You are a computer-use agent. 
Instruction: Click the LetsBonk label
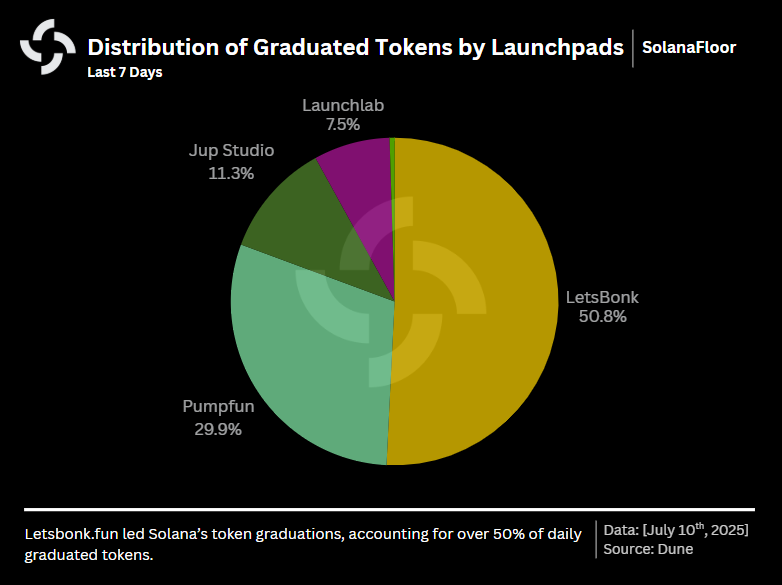click(602, 297)
